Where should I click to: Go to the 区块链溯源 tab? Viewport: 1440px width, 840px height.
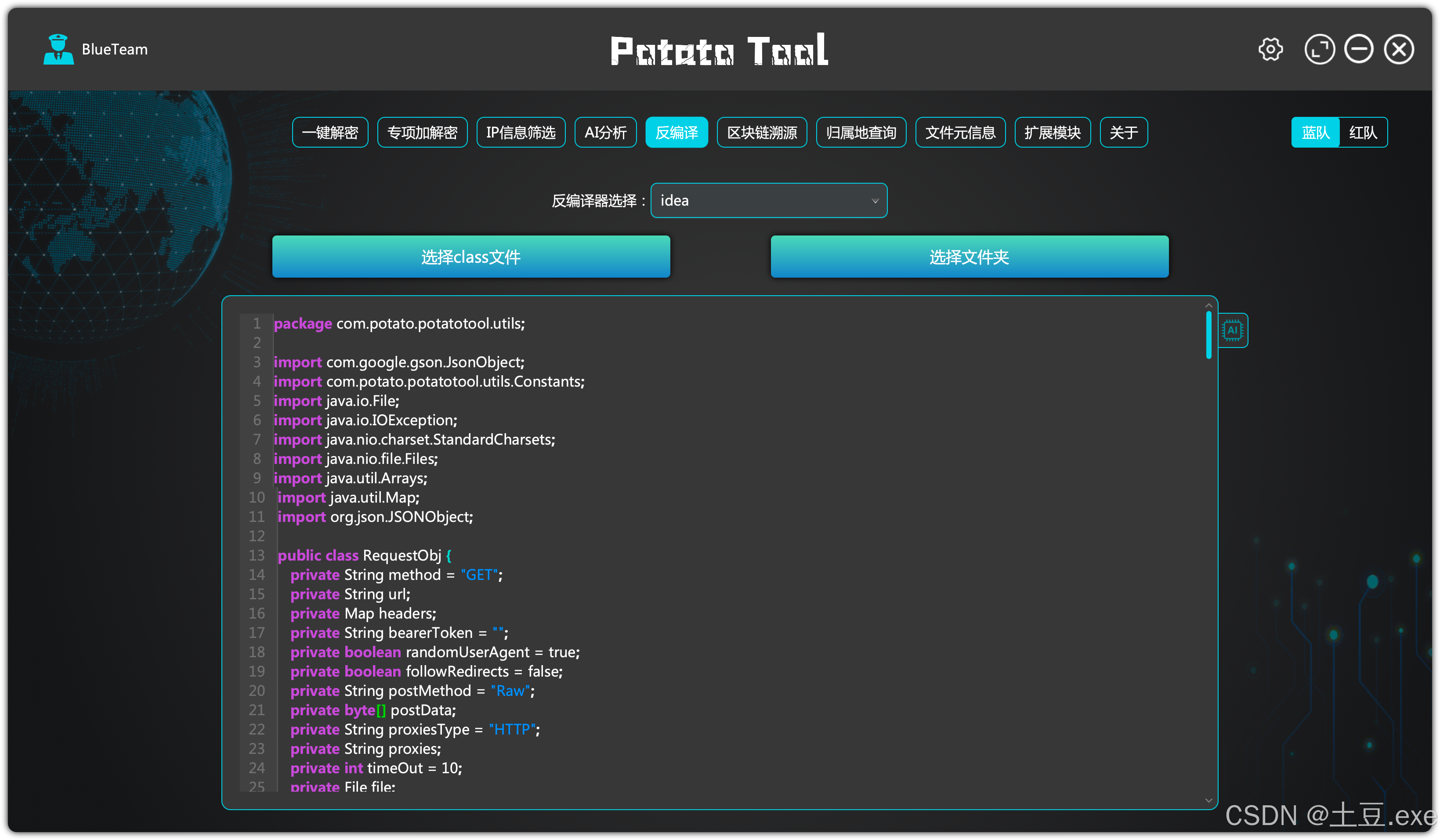coord(761,133)
